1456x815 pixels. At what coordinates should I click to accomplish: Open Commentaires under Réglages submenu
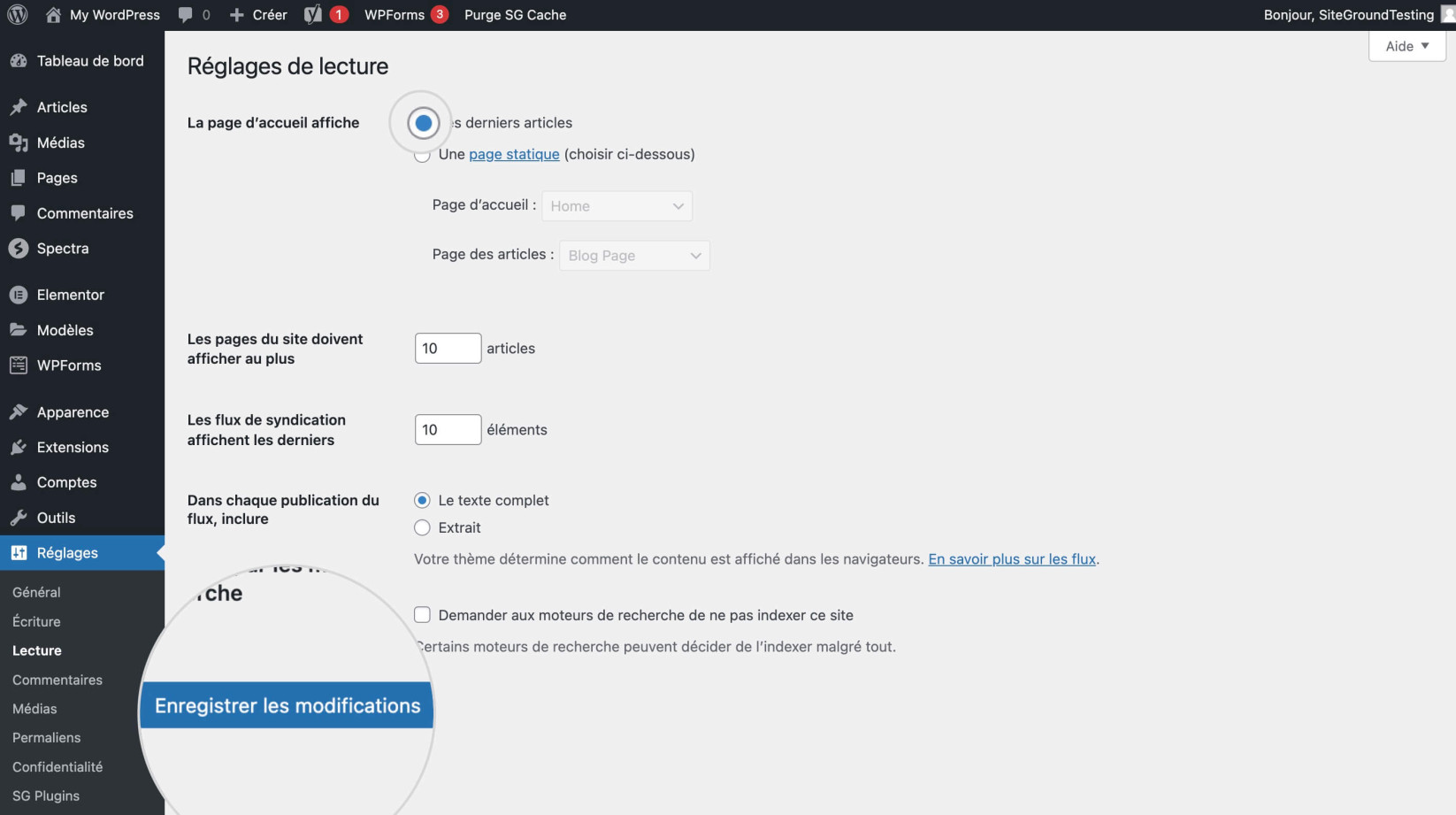(57, 680)
